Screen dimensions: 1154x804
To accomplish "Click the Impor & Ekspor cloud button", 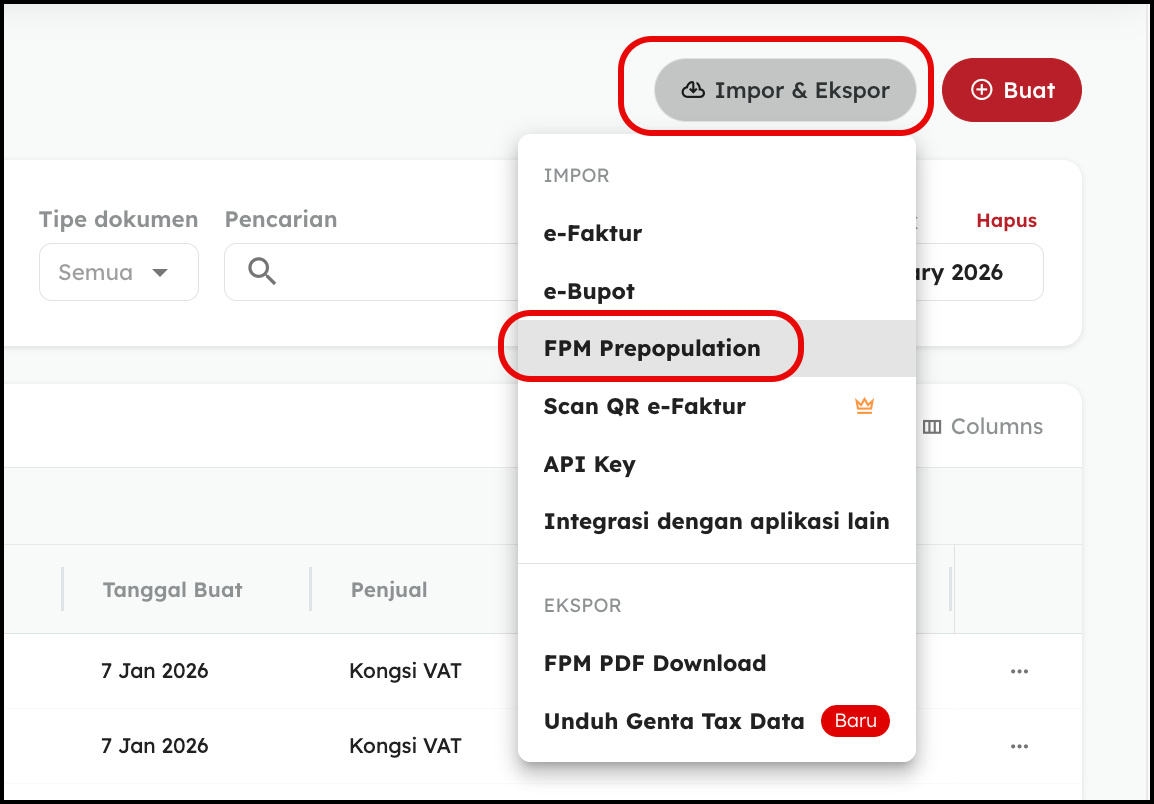I will coord(785,91).
